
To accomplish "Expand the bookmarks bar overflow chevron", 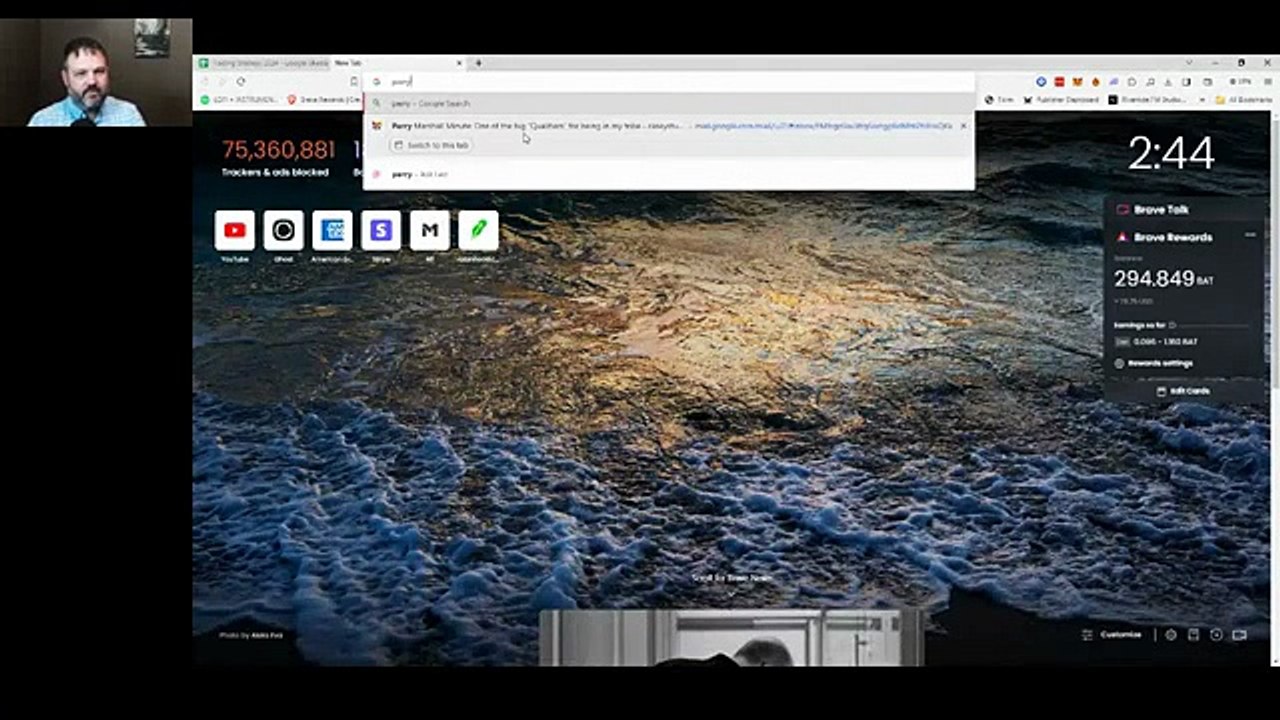I will pos(1202,100).
